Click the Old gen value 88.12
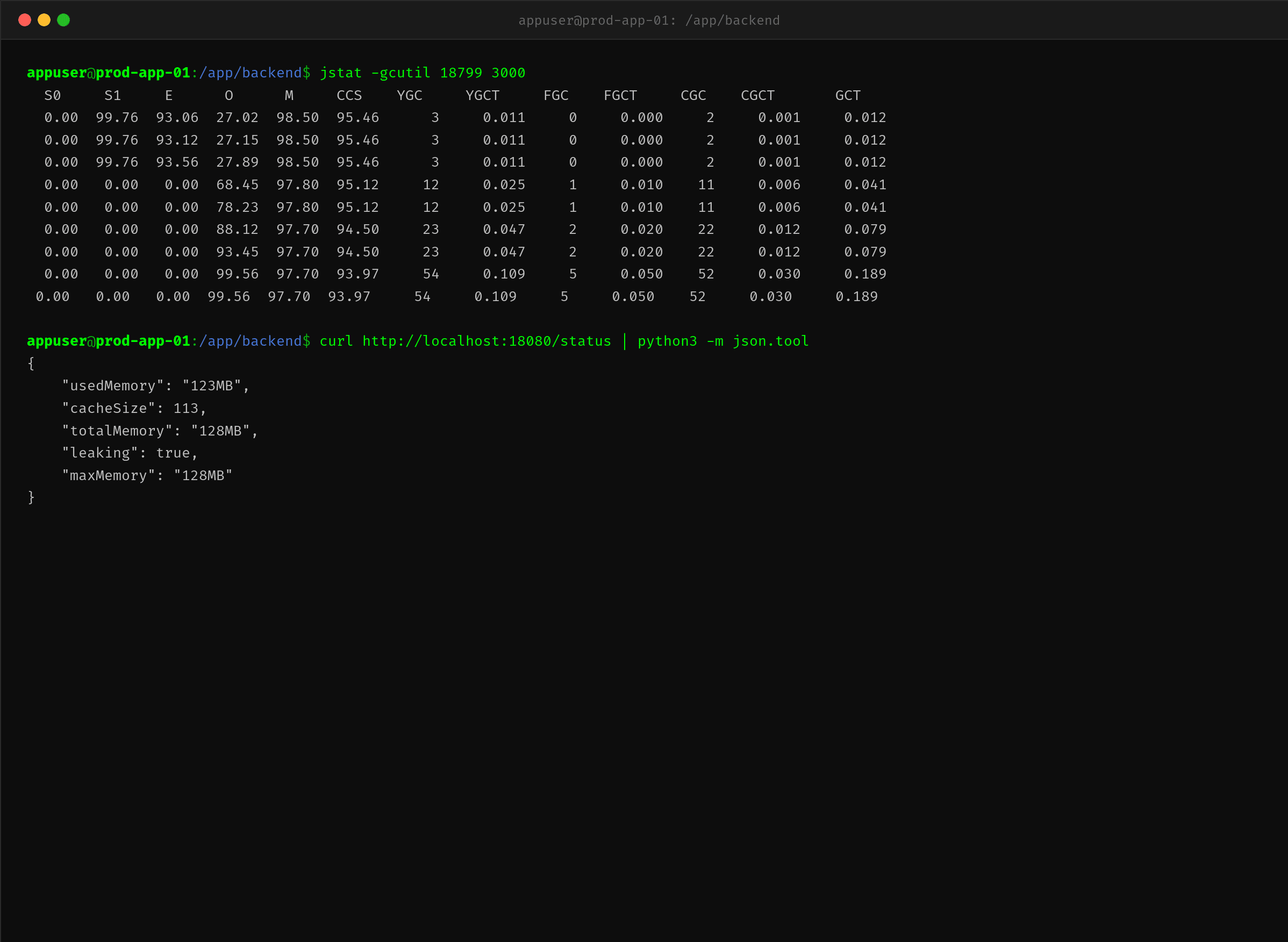The width and height of the screenshot is (1288, 942). click(237, 229)
